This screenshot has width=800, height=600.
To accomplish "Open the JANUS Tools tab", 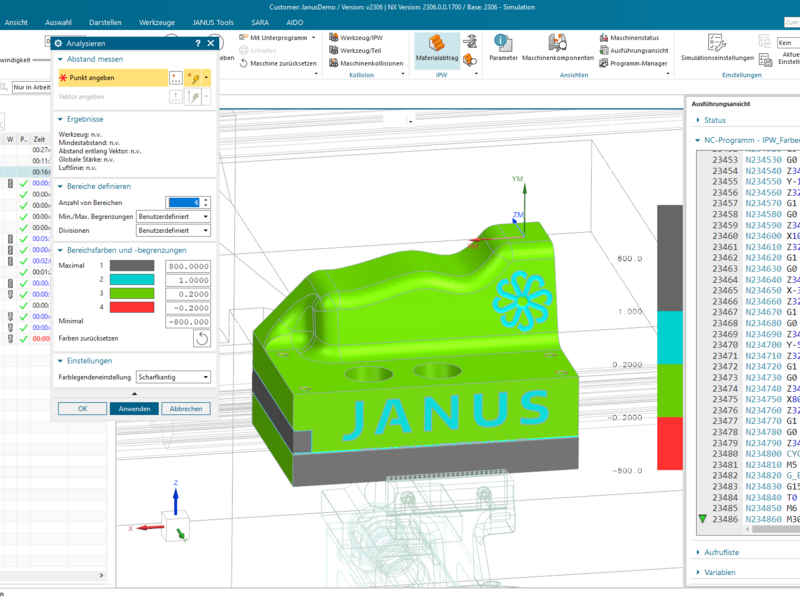I will (x=213, y=22).
